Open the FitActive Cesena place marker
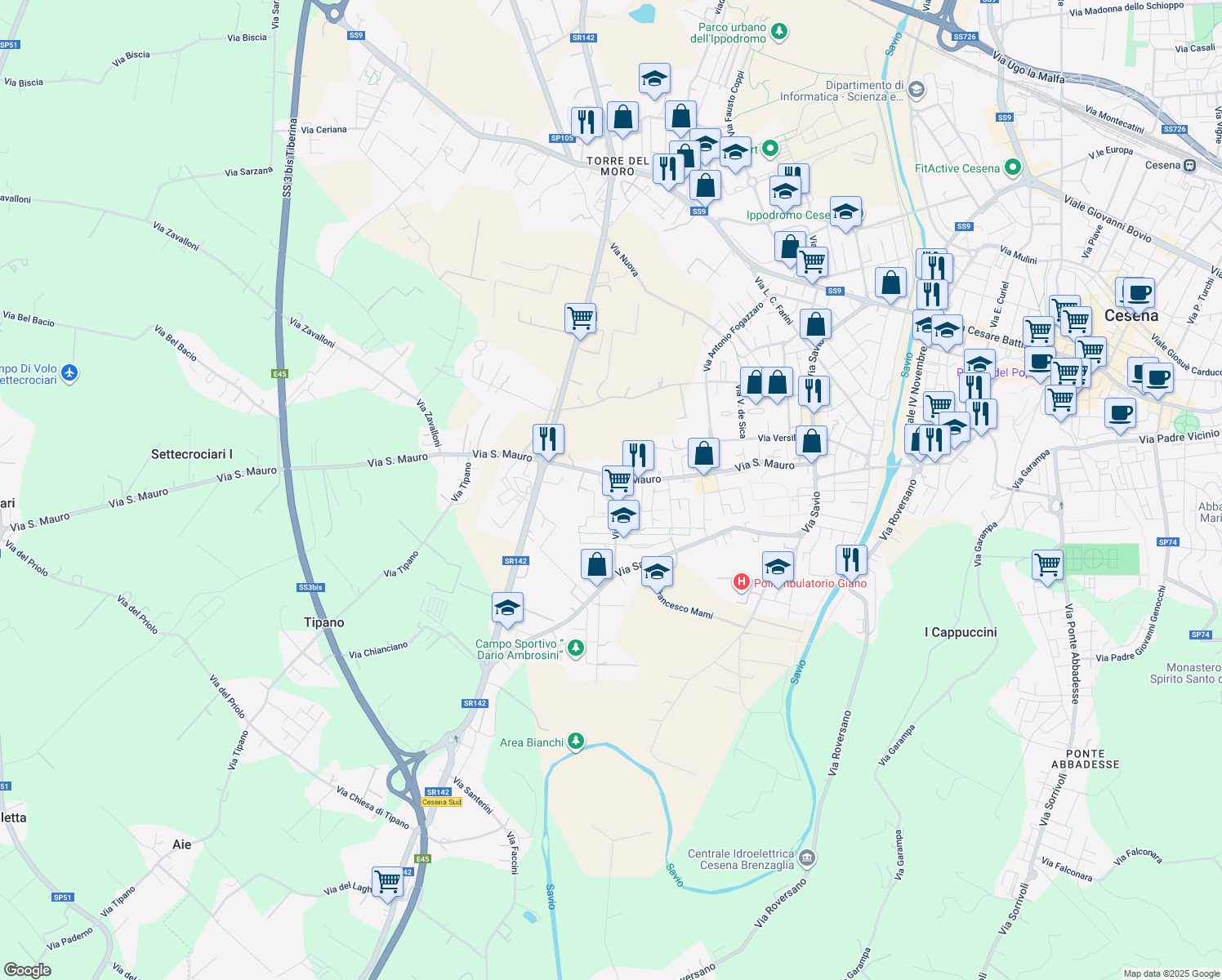Image resolution: width=1222 pixels, height=980 pixels. coord(1013,167)
